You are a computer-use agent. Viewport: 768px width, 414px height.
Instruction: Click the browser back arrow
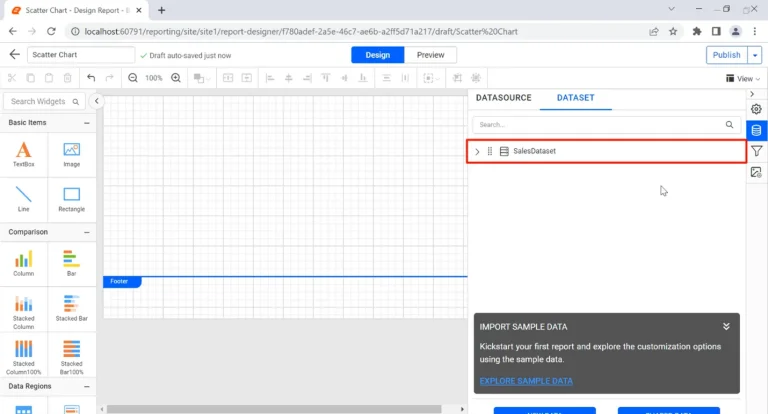tap(13, 31)
